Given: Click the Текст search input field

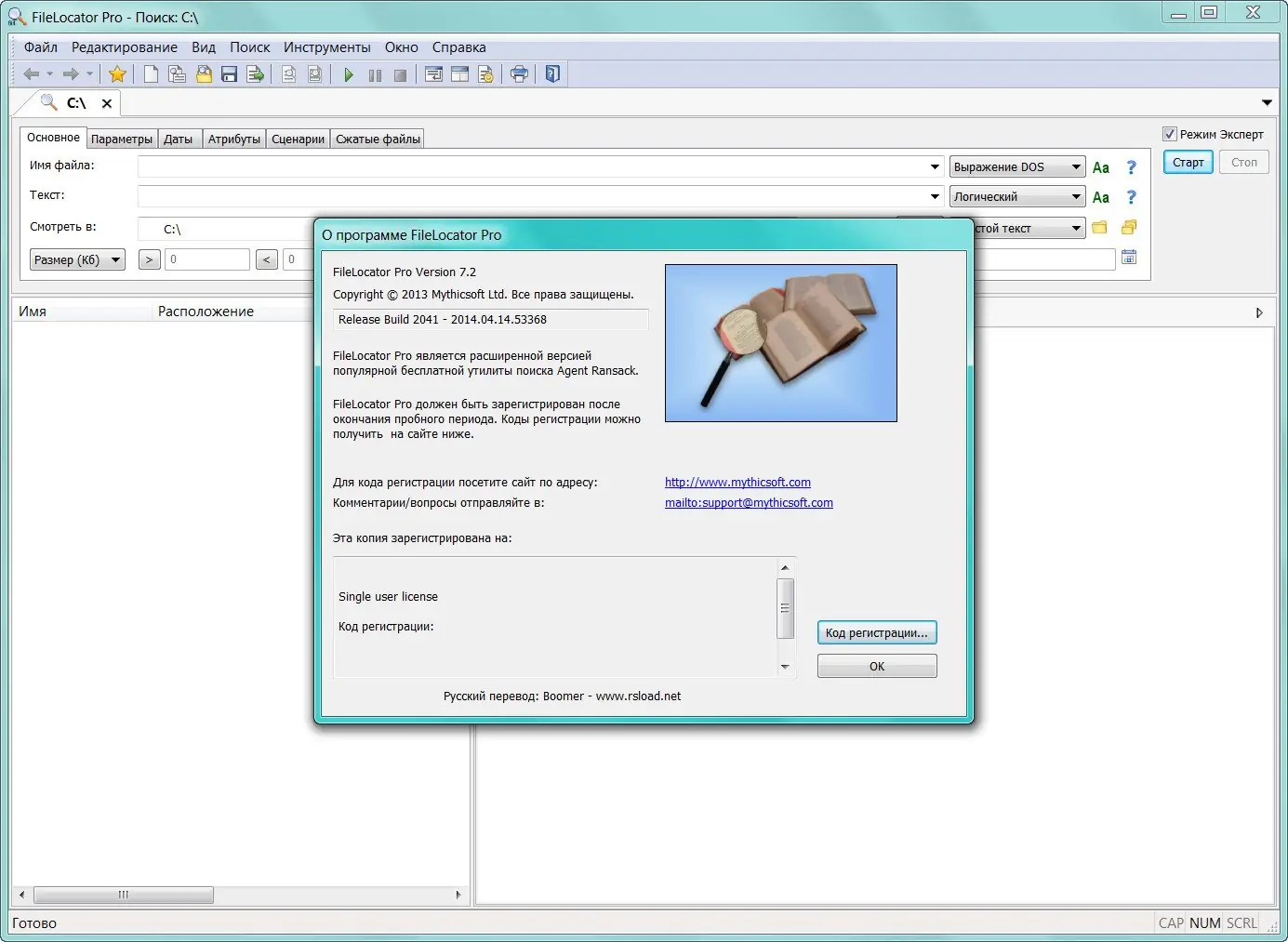Looking at the screenshot, I should pyautogui.click(x=541, y=196).
